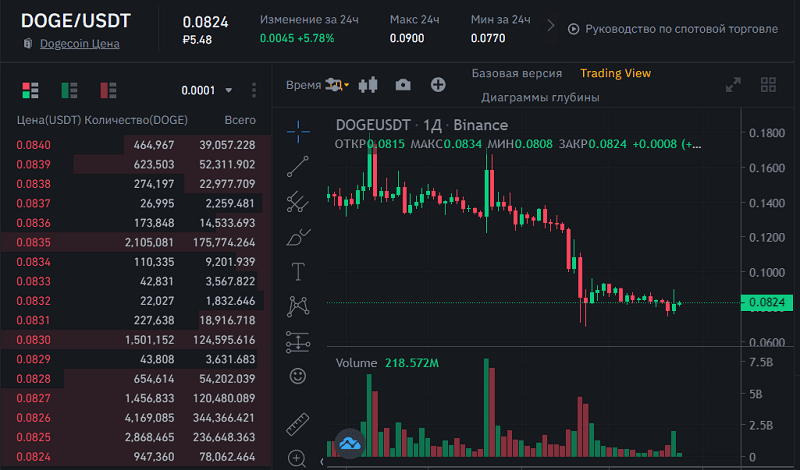This screenshot has width=800, height=470.
Task: Collapse the drawing toolbar arrow
Action: [x=321, y=462]
